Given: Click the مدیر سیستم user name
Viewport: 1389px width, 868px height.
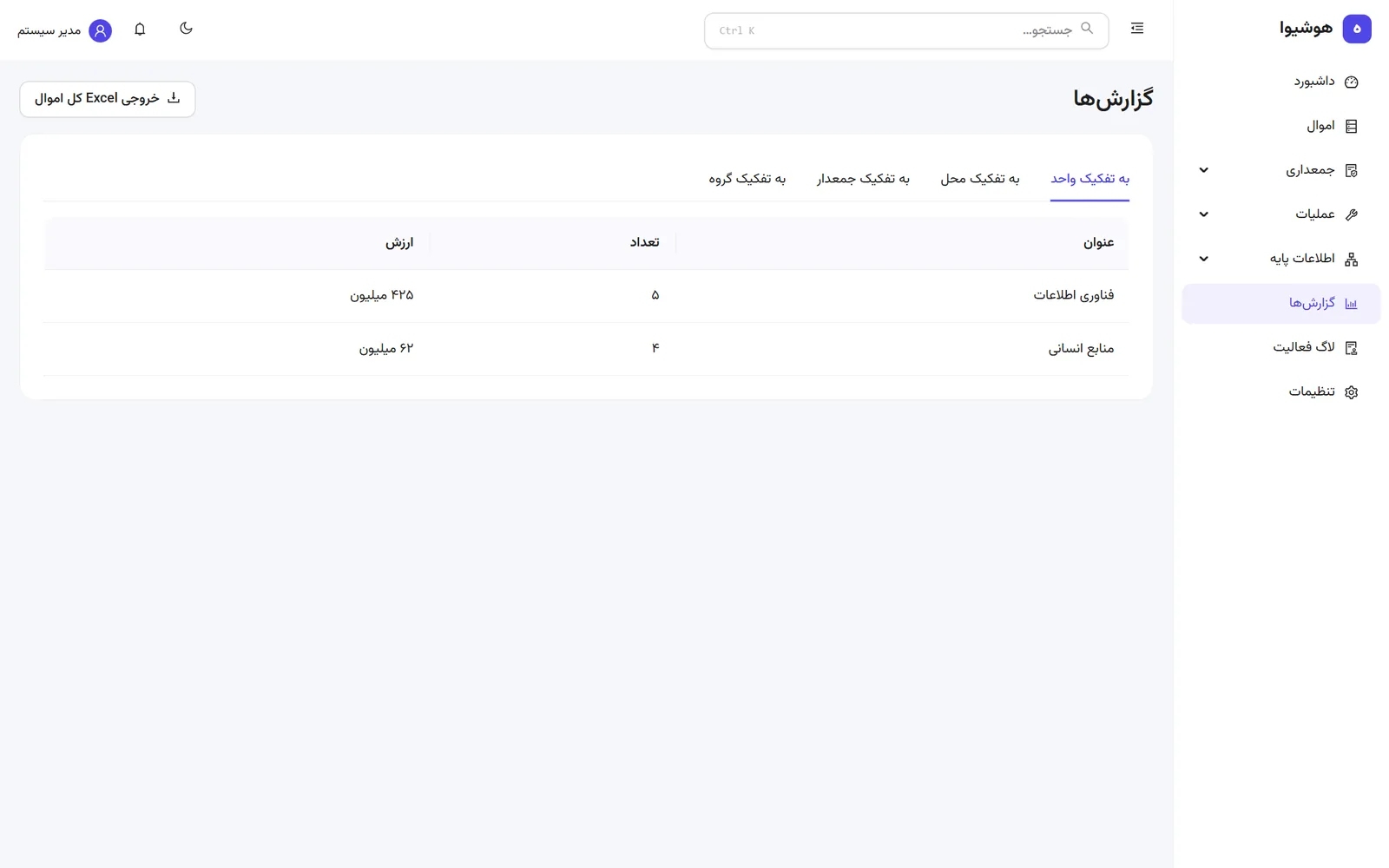Looking at the screenshot, I should (x=49, y=31).
